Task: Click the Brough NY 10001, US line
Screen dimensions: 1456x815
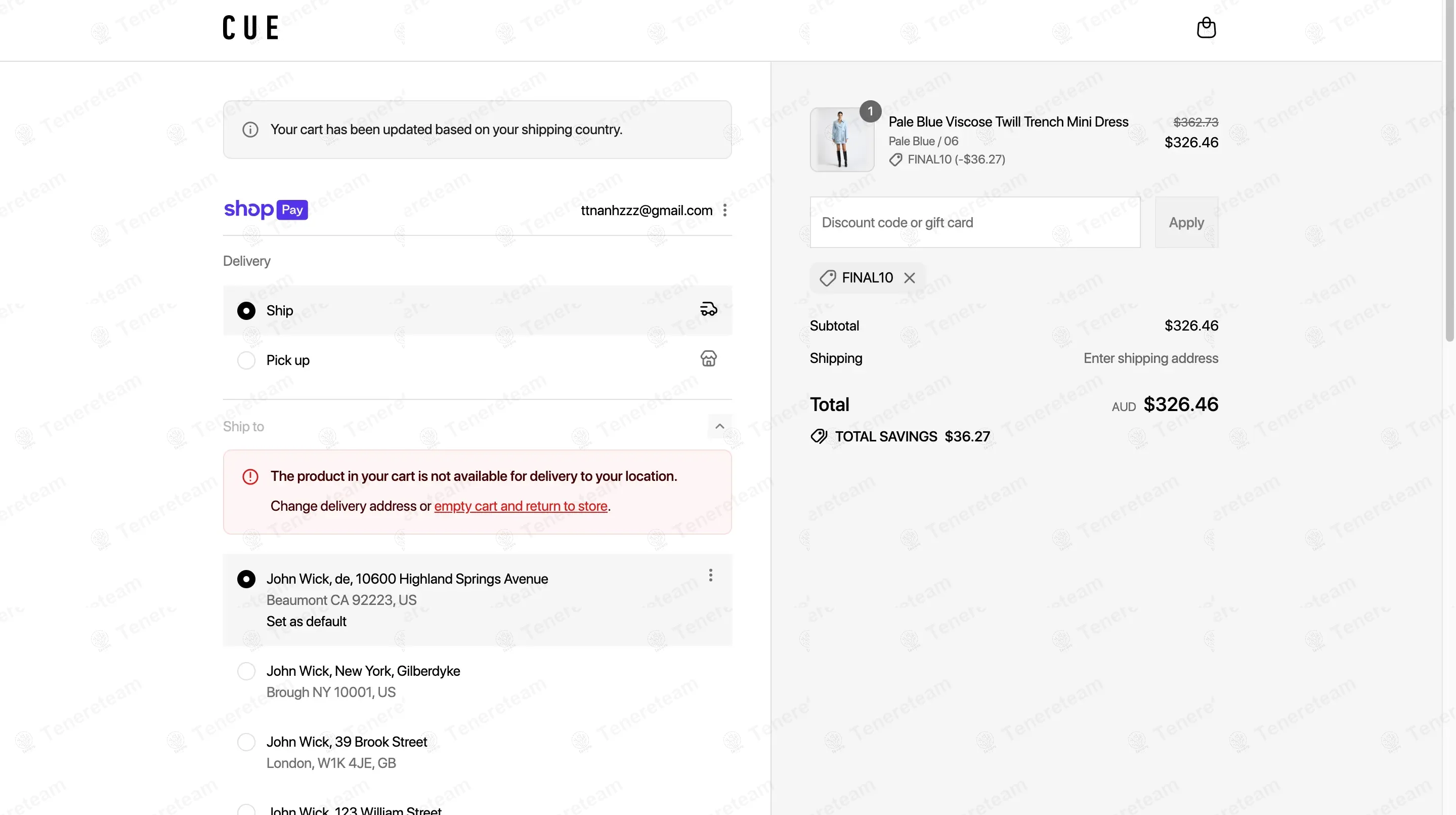Action: click(331, 692)
